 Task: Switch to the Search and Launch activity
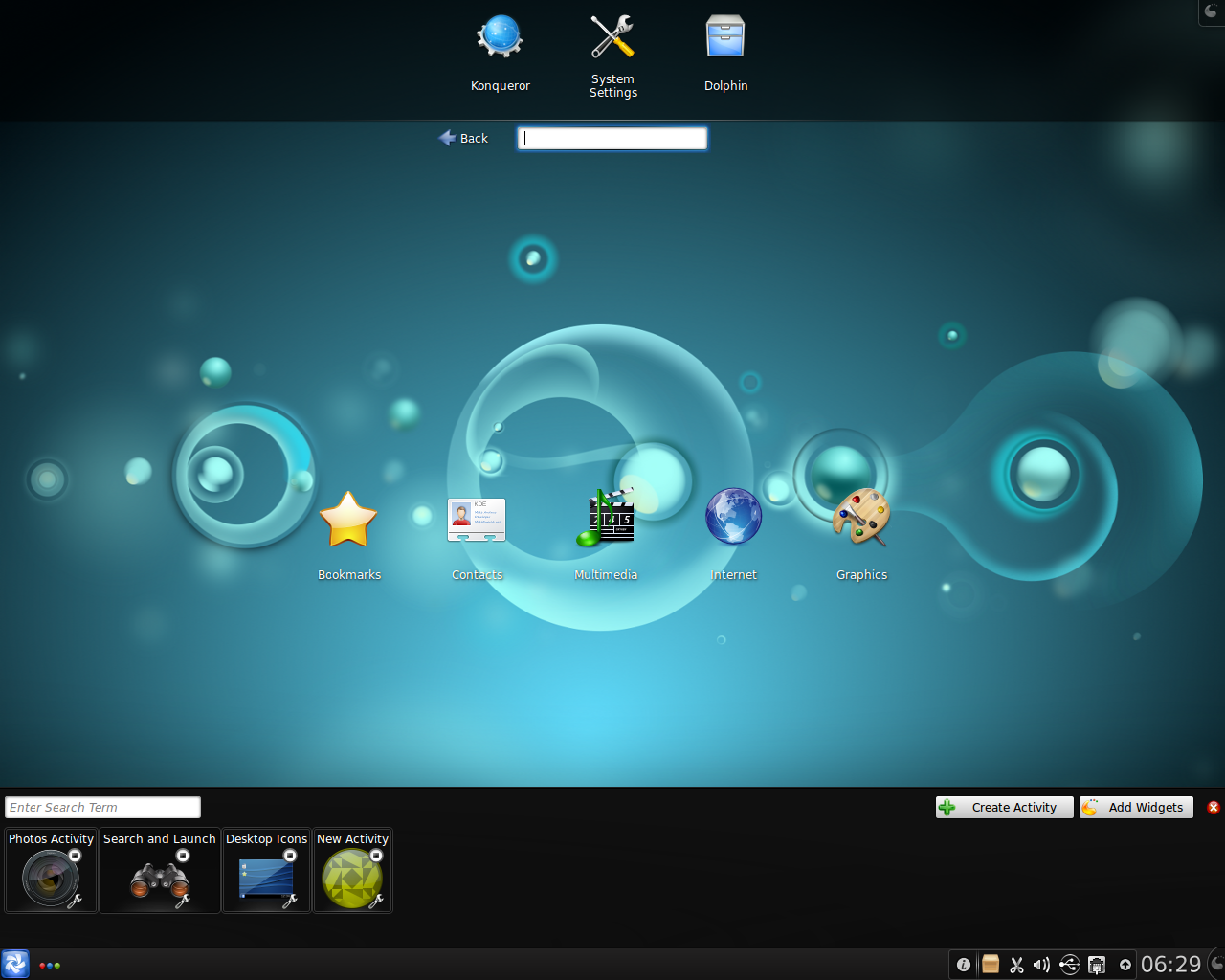pyautogui.click(x=159, y=870)
